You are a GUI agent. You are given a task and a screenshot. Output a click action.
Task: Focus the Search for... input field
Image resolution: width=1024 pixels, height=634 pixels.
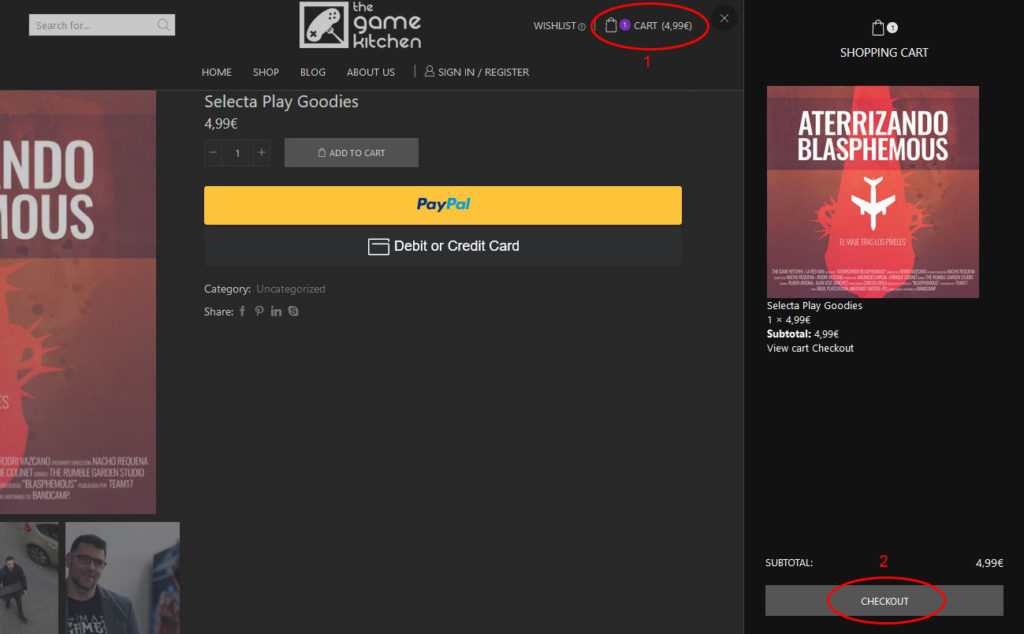92,25
